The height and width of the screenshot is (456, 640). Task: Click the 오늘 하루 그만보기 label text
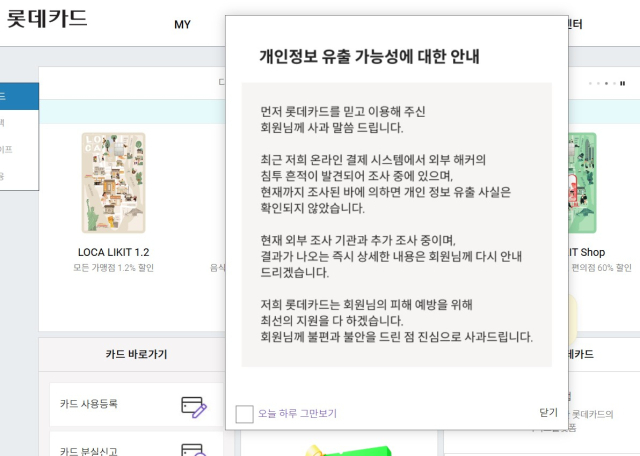point(297,413)
